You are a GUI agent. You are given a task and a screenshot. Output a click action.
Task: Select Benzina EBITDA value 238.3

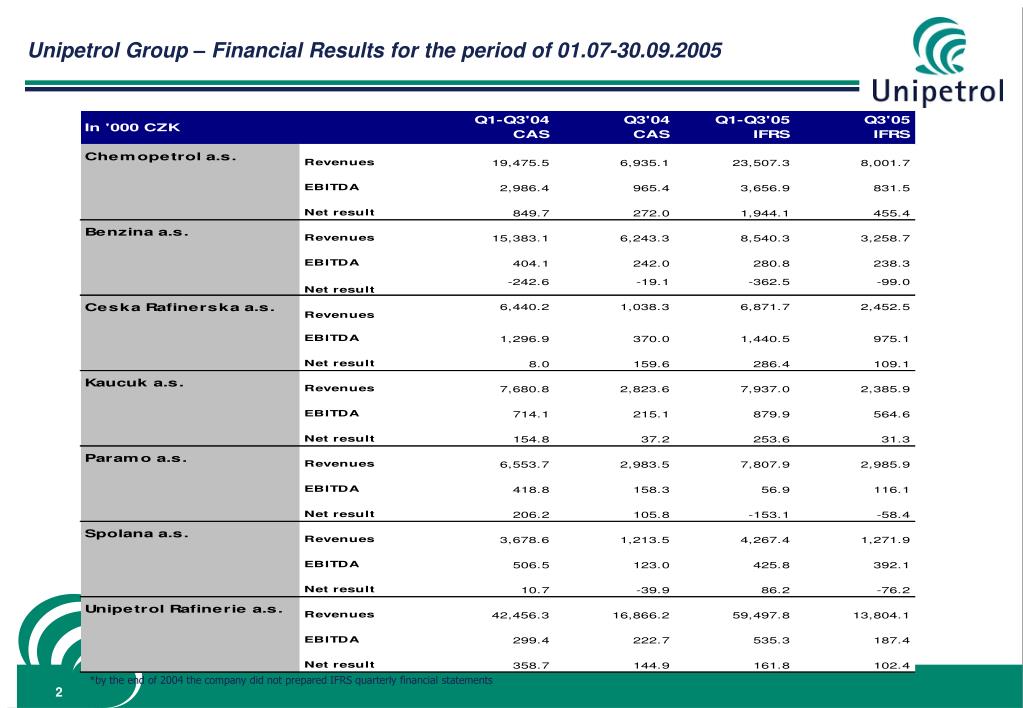pyautogui.click(x=892, y=264)
